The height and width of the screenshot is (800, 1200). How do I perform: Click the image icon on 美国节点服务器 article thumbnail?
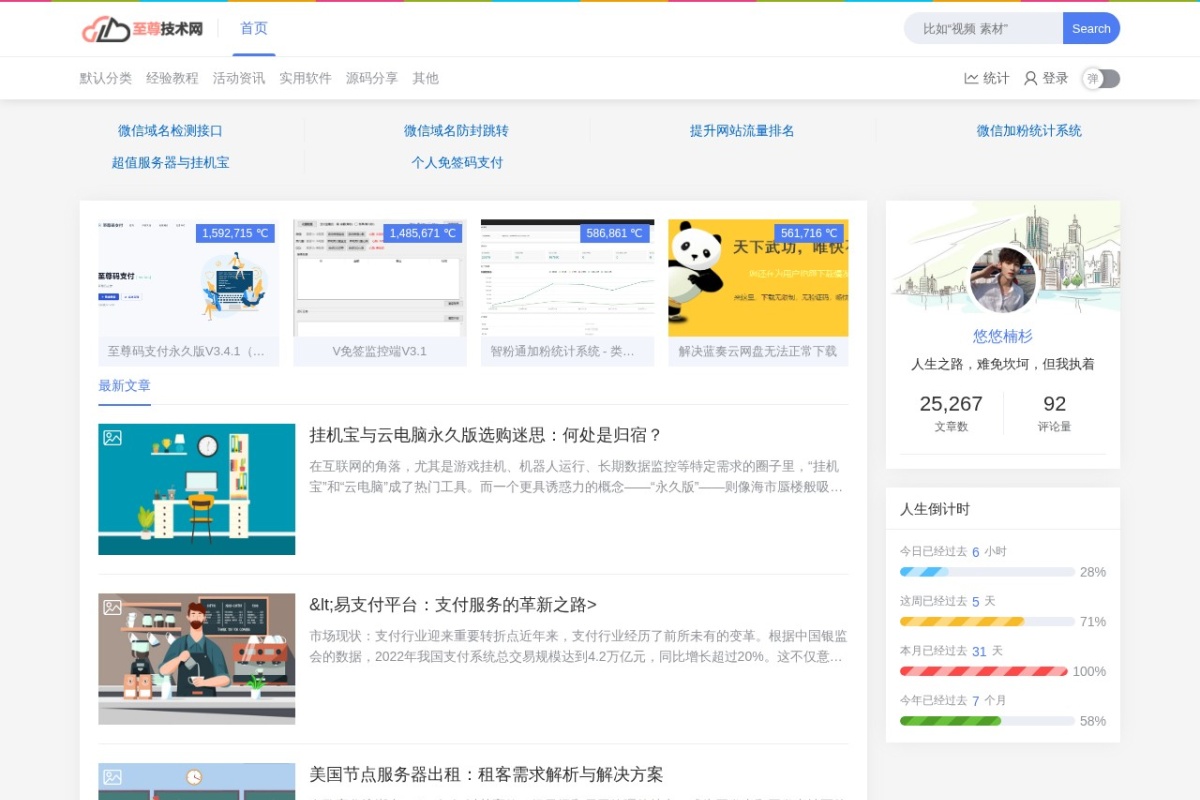pyautogui.click(x=112, y=776)
